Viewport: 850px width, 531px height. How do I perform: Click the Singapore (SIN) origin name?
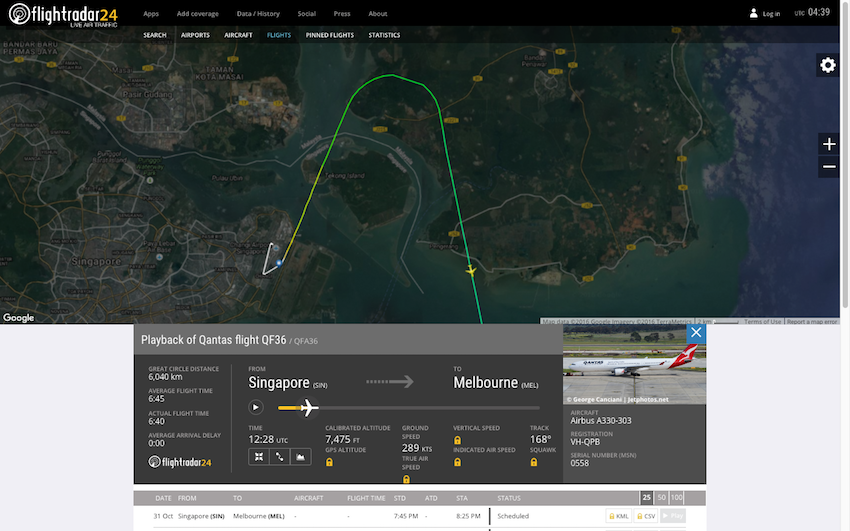pos(287,383)
